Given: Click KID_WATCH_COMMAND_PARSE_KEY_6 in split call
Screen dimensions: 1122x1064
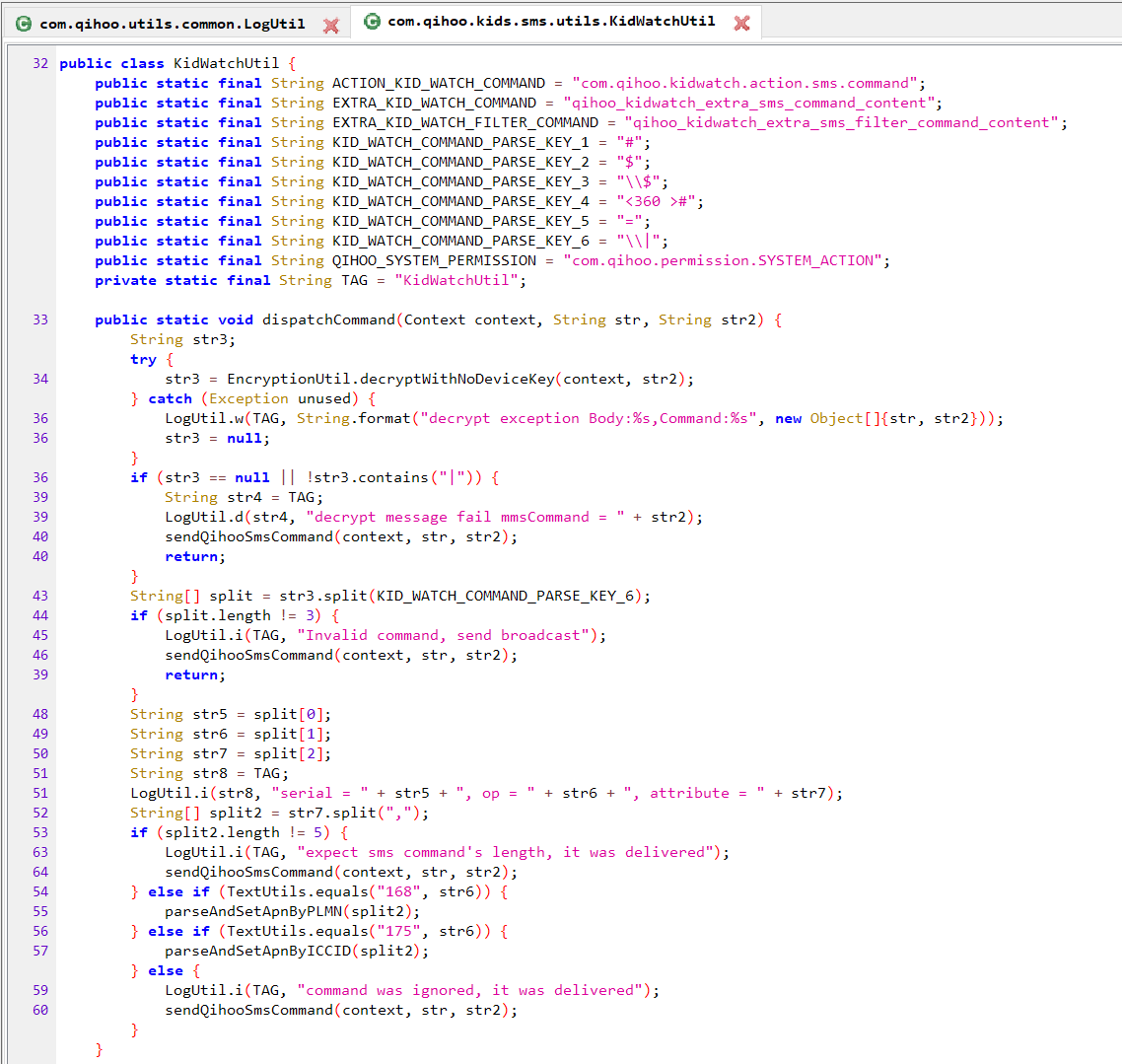Looking at the screenshot, I should coord(505,596).
